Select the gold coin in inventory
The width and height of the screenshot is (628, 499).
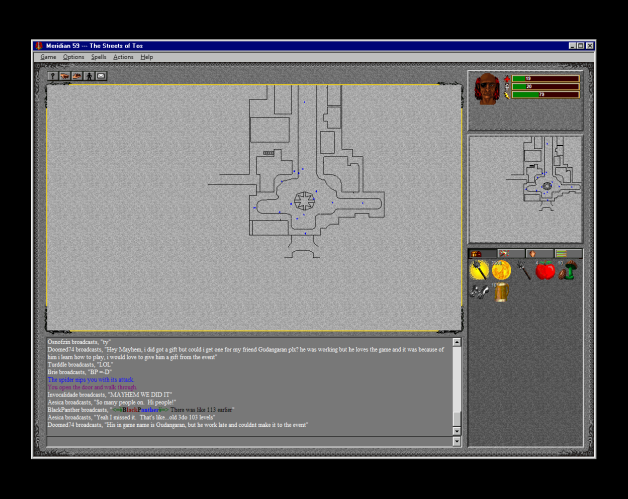point(501,270)
